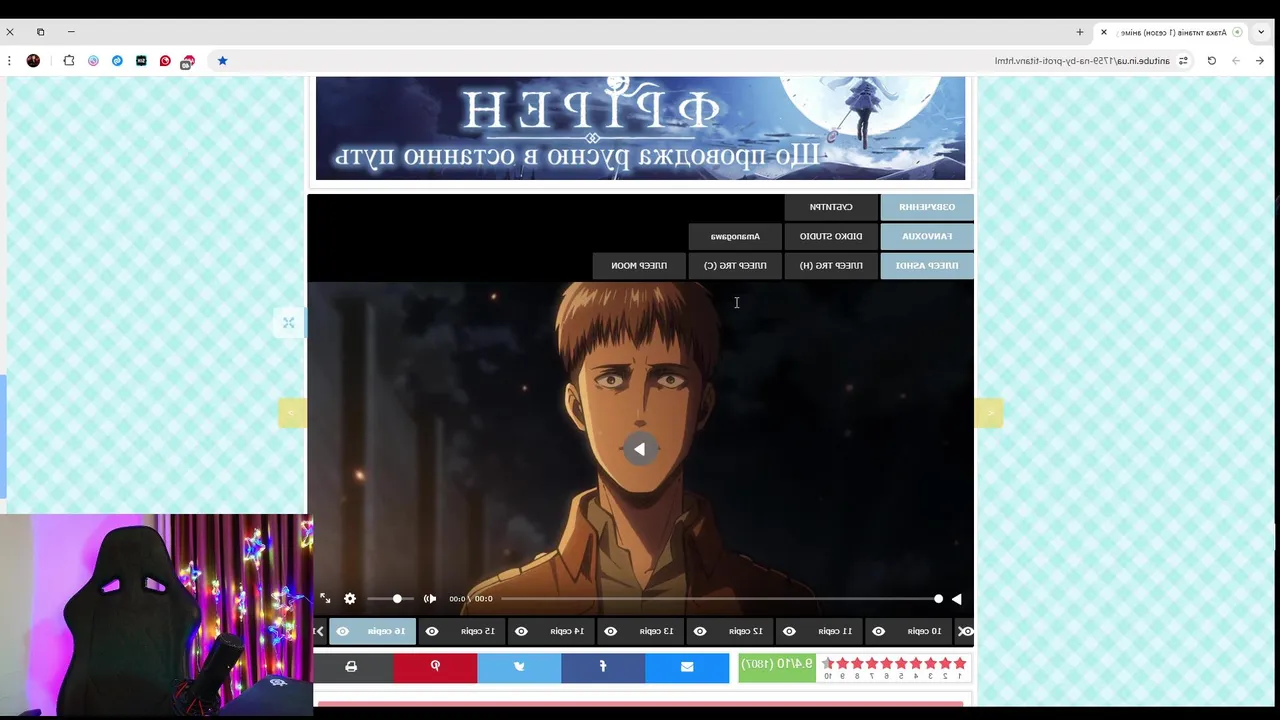The height and width of the screenshot is (720, 1280).
Task: Bookmark the page with the star icon
Action: click(x=222, y=61)
